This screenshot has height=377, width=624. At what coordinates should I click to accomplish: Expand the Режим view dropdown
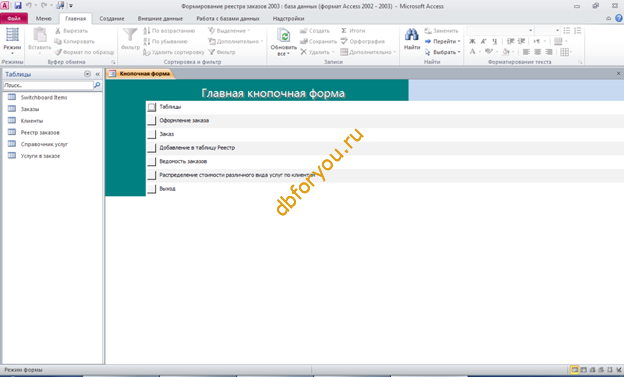coord(12,53)
